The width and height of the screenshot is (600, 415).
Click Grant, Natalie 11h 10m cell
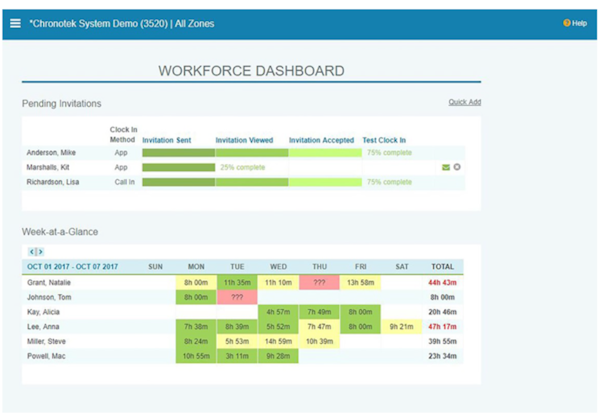click(x=278, y=283)
